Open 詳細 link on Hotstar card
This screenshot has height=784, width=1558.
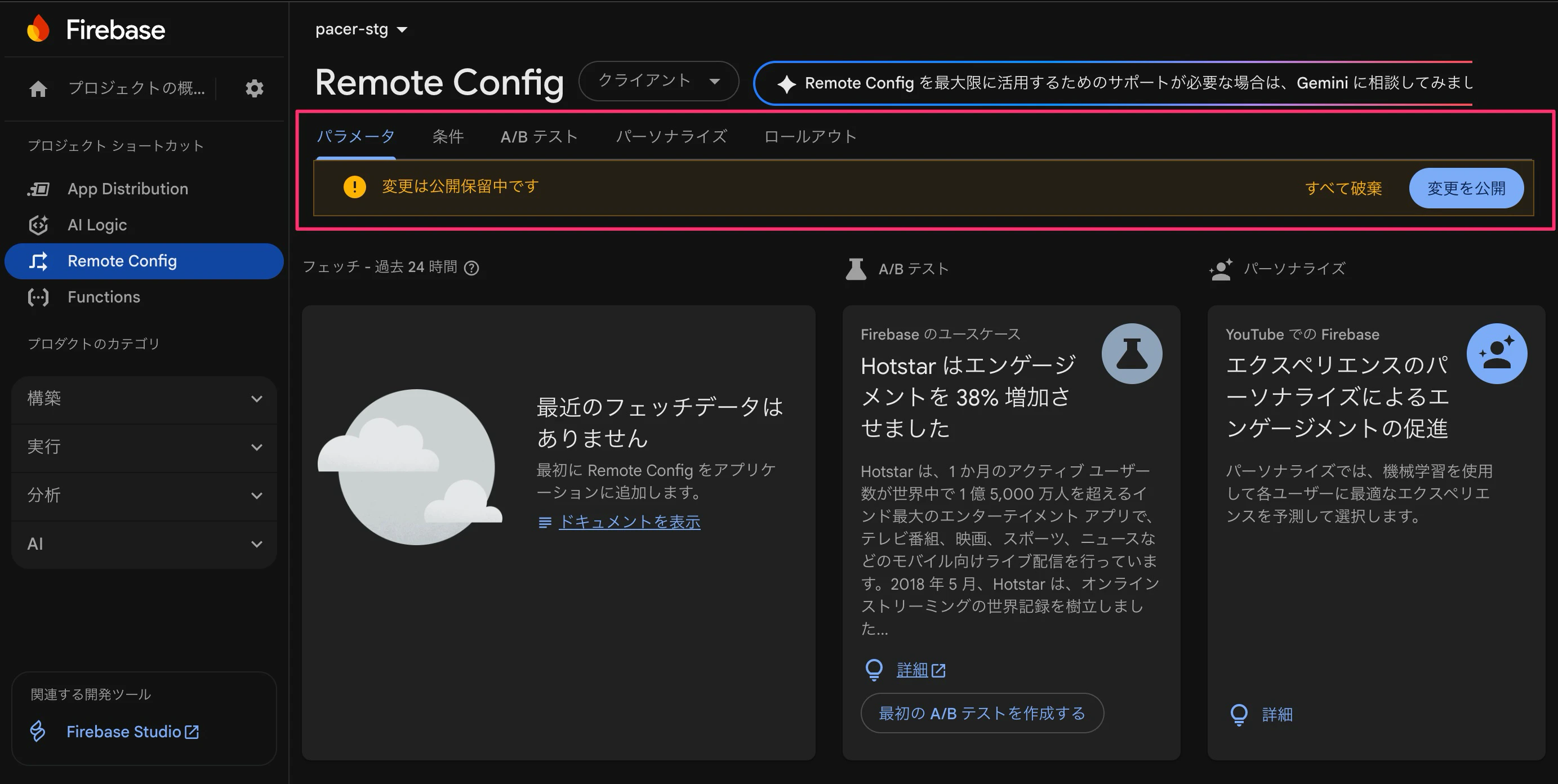click(912, 670)
